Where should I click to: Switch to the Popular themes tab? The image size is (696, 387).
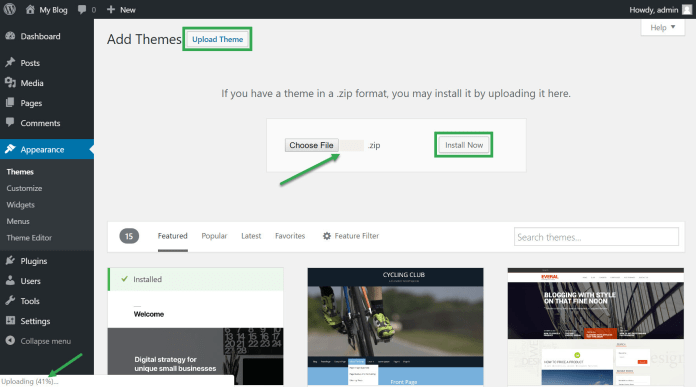click(214, 236)
